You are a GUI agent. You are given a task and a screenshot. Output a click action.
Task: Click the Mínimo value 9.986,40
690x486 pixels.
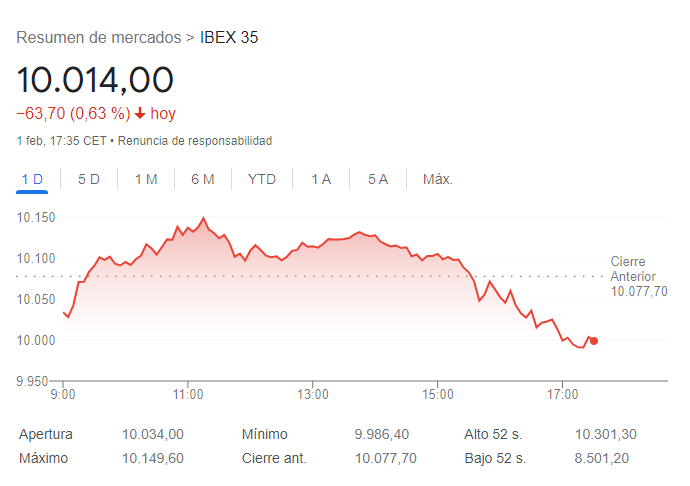coord(382,434)
